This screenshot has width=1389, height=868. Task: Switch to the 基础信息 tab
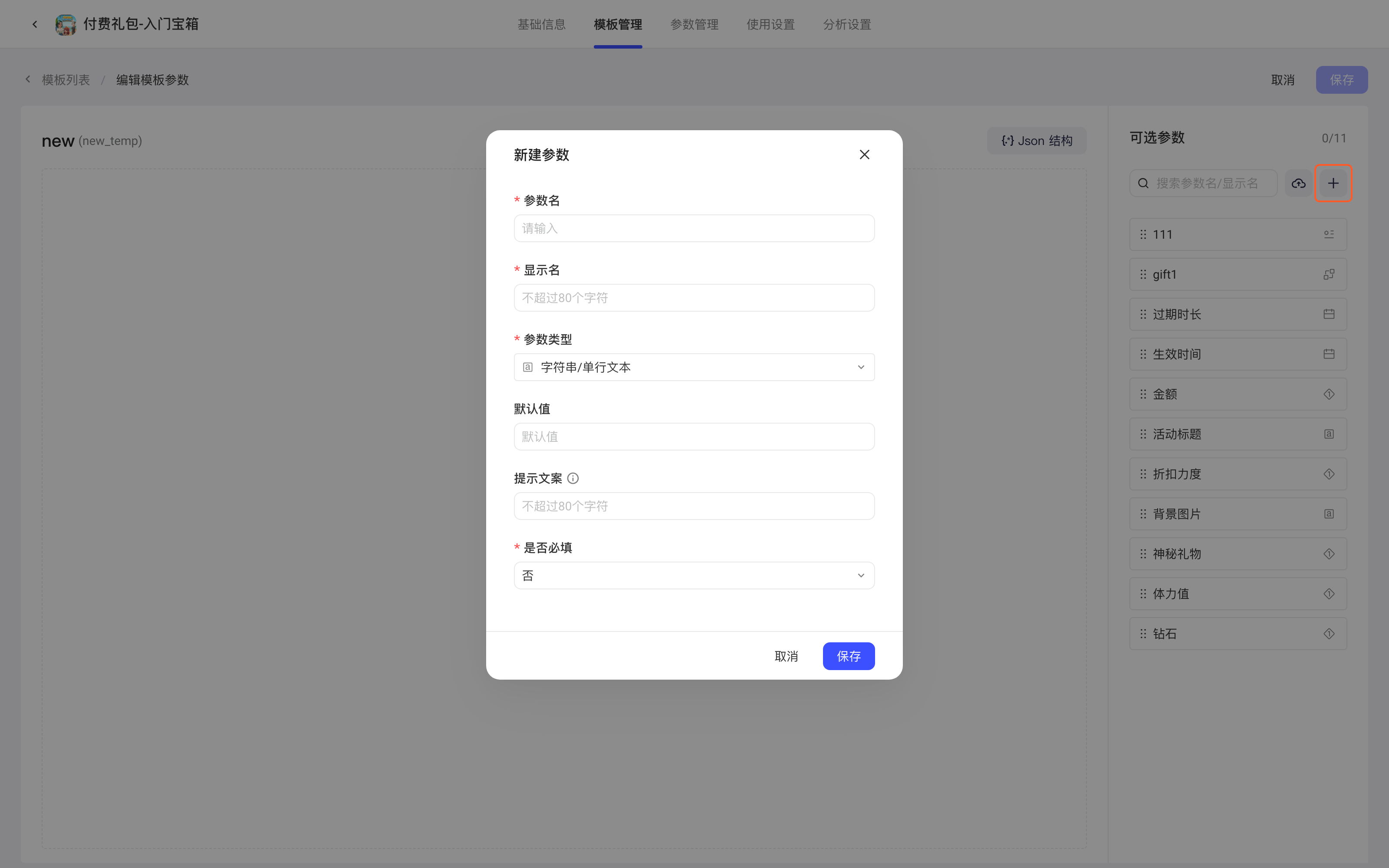coord(541,24)
